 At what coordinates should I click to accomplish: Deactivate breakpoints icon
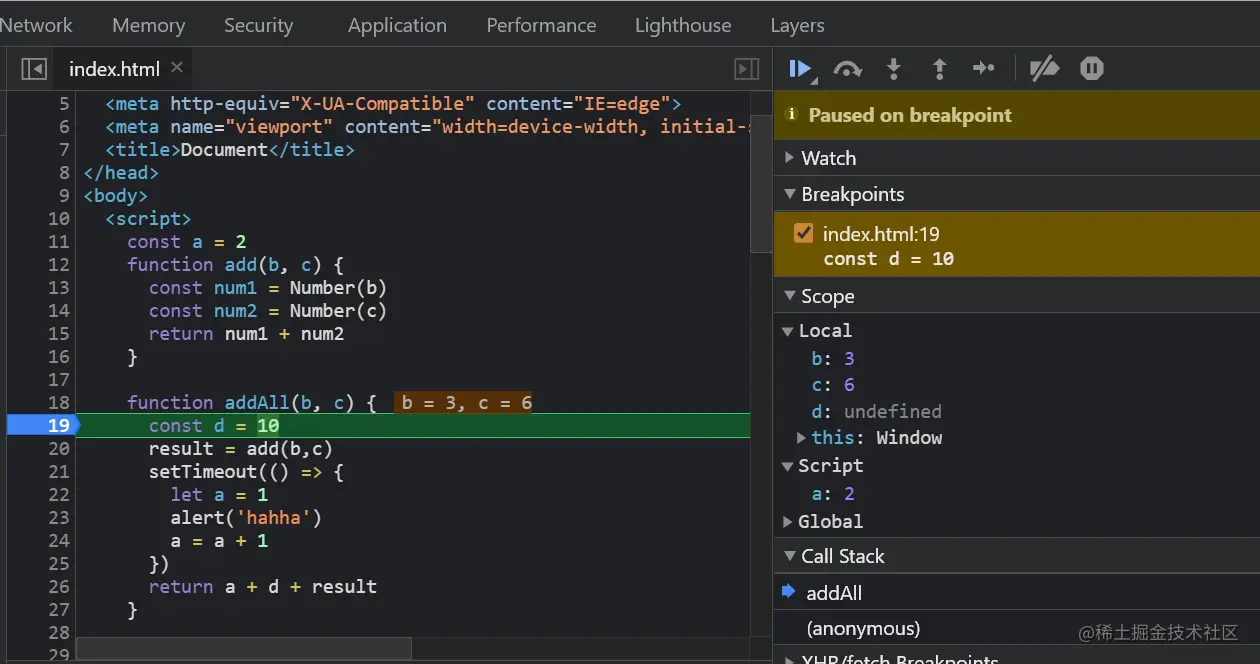coord(1044,68)
